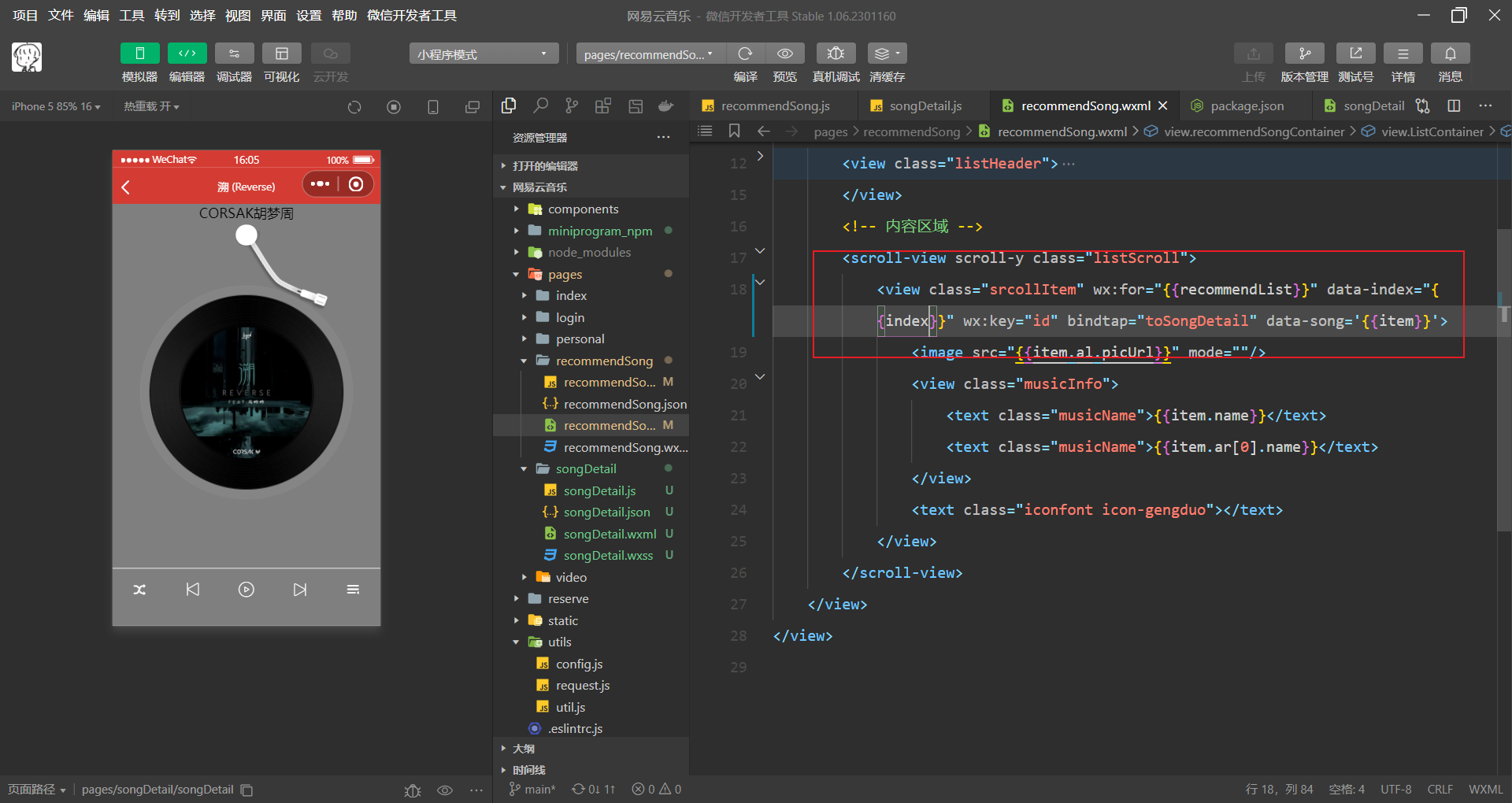Click the UTF-8 encoding status
Image resolution: width=1512 pixels, height=803 pixels.
point(1395,789)
